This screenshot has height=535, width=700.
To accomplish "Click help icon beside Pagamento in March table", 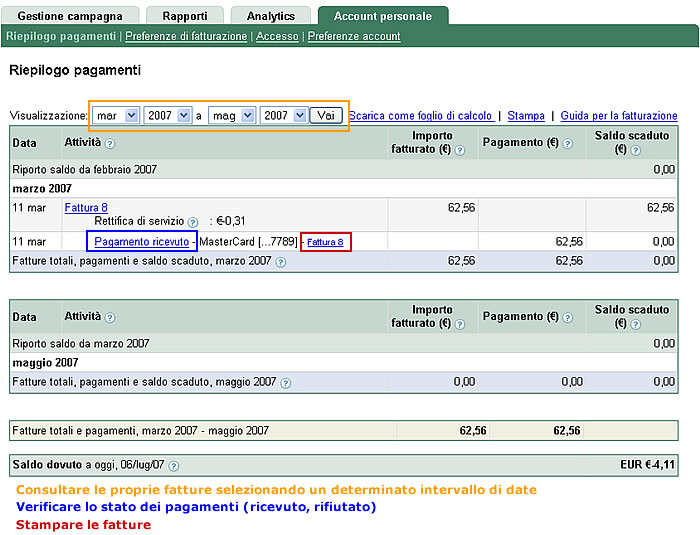I will [567, 144].
